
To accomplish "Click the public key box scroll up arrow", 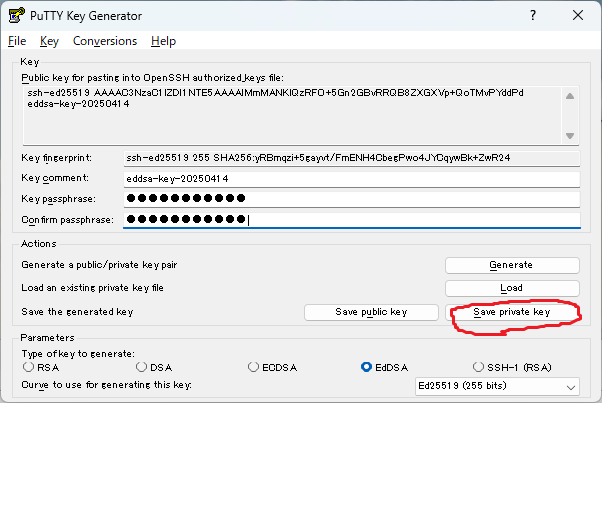I will [570, 96].
